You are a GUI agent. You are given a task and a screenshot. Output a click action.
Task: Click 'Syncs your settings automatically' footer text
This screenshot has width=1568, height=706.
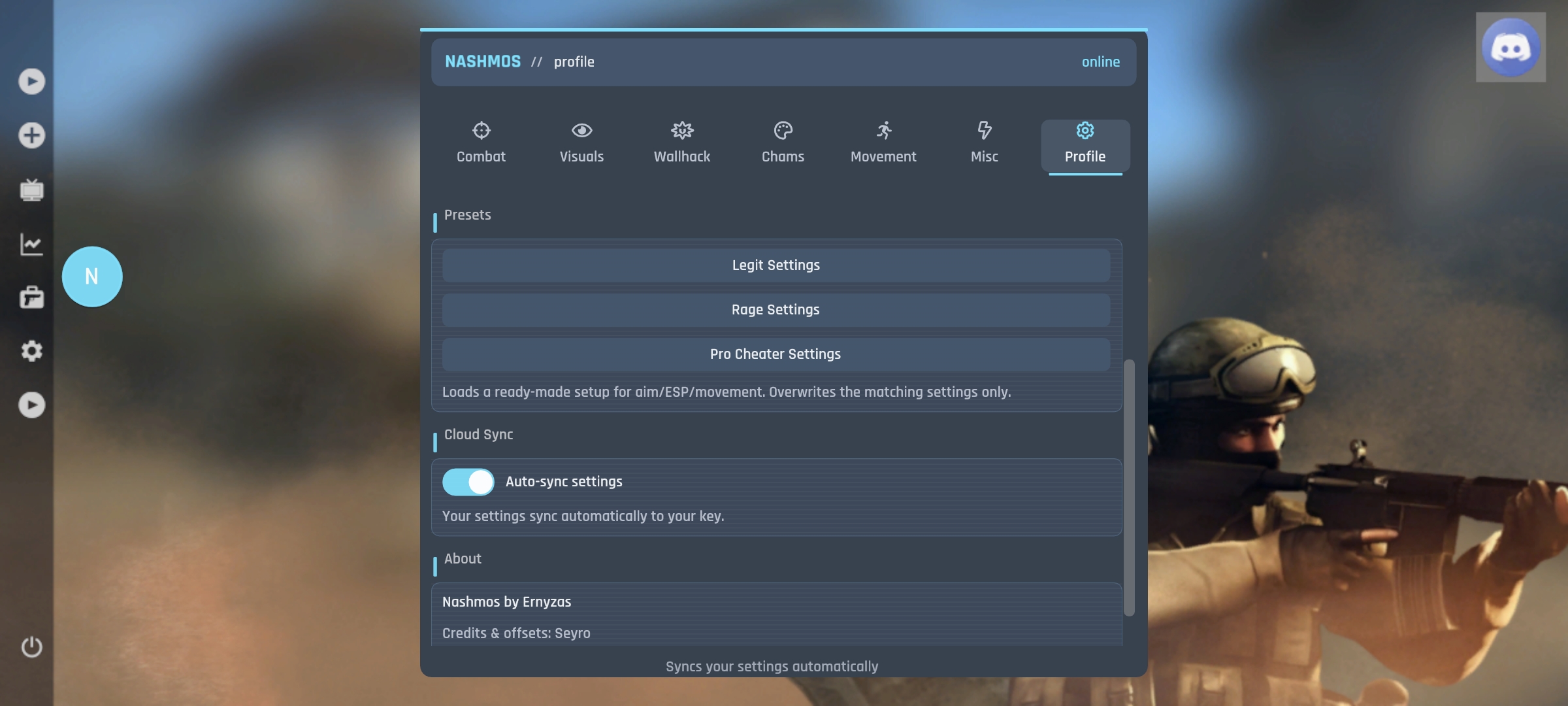click(x=772, y=667)
